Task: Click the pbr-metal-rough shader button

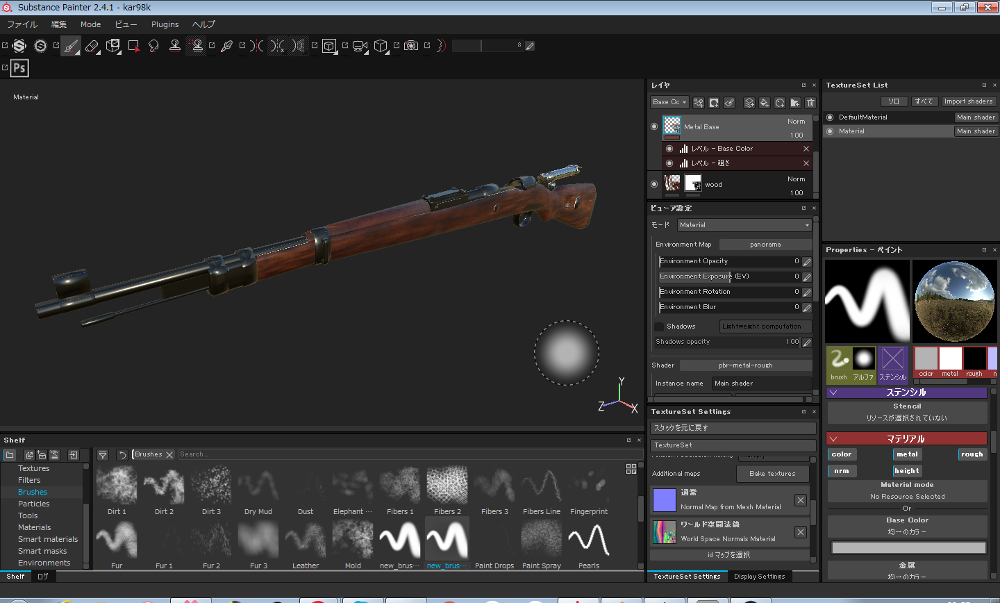Action: click(x=746, y=366)
